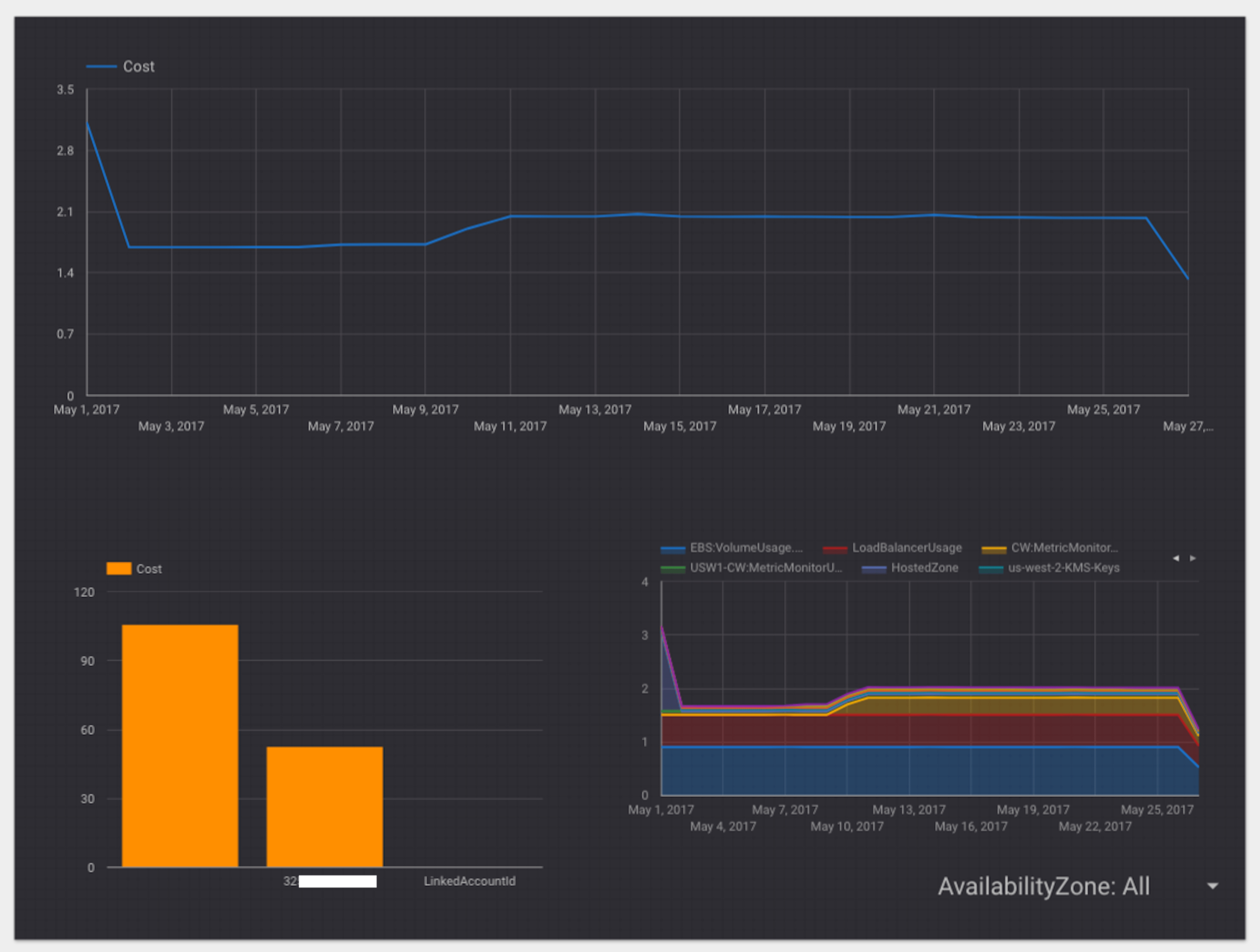Select the EBS:VolumeUsage legend icon
The width and height of the screenshot is (1260, 952).
pos(674,549)
